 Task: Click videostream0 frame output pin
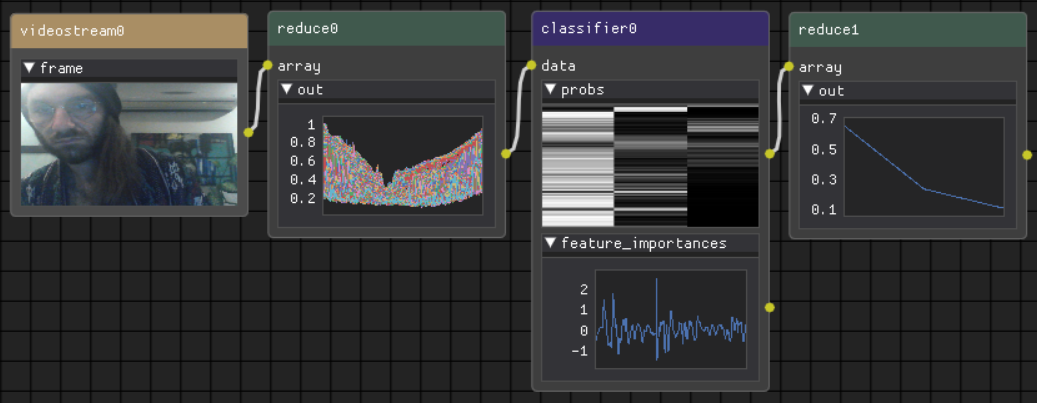[x=248, y=132]
